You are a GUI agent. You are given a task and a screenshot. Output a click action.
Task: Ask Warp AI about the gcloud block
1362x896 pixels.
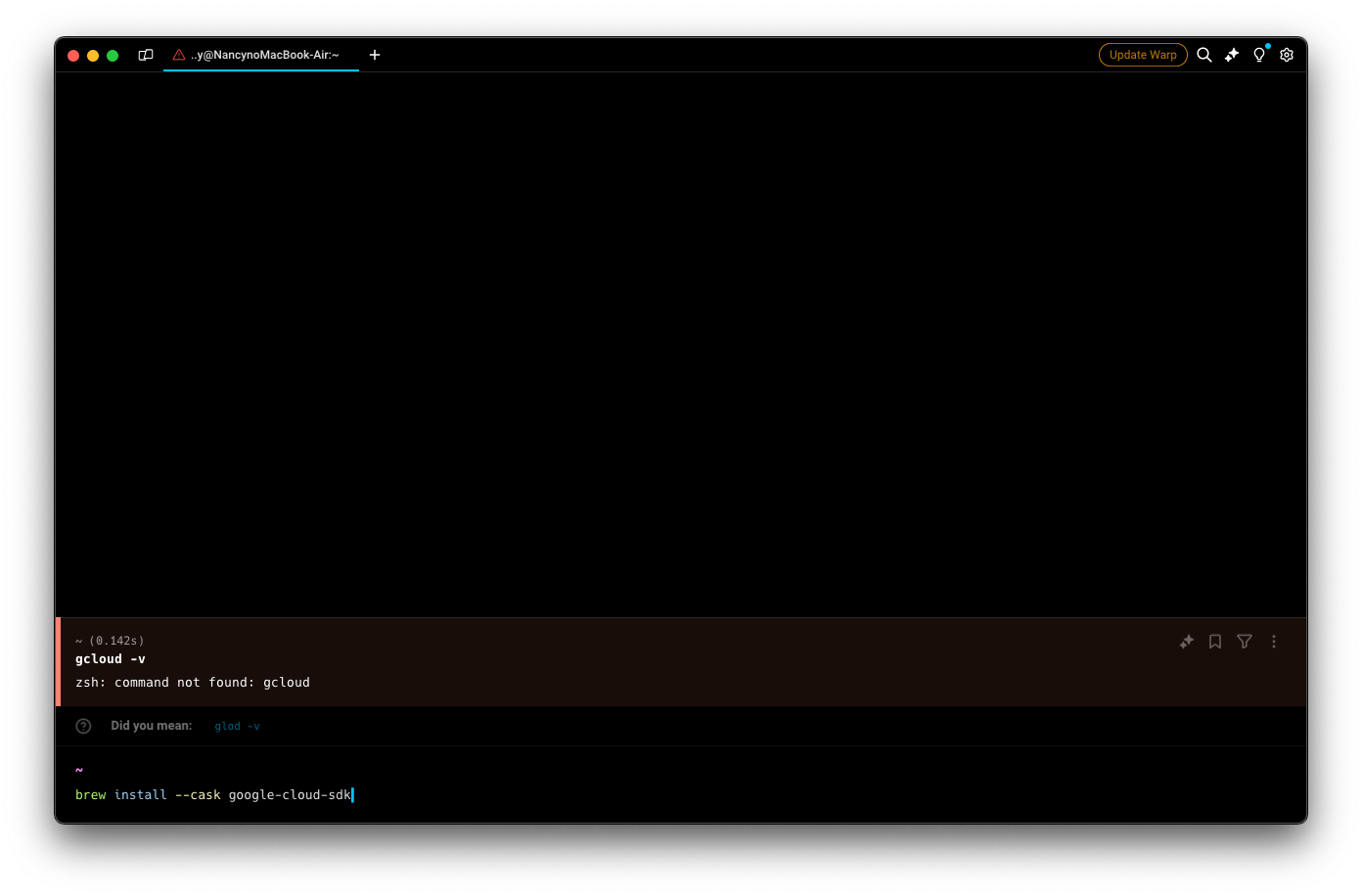point(1187,642)
